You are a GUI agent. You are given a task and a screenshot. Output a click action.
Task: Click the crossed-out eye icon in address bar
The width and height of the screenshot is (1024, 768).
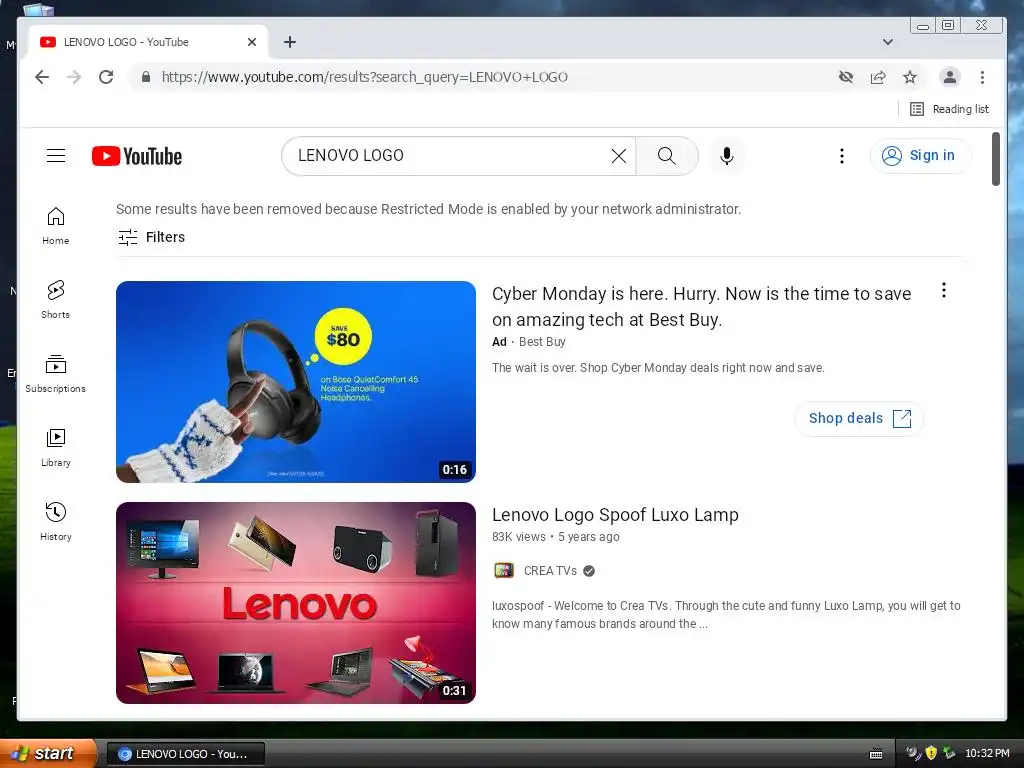point(846,77)
